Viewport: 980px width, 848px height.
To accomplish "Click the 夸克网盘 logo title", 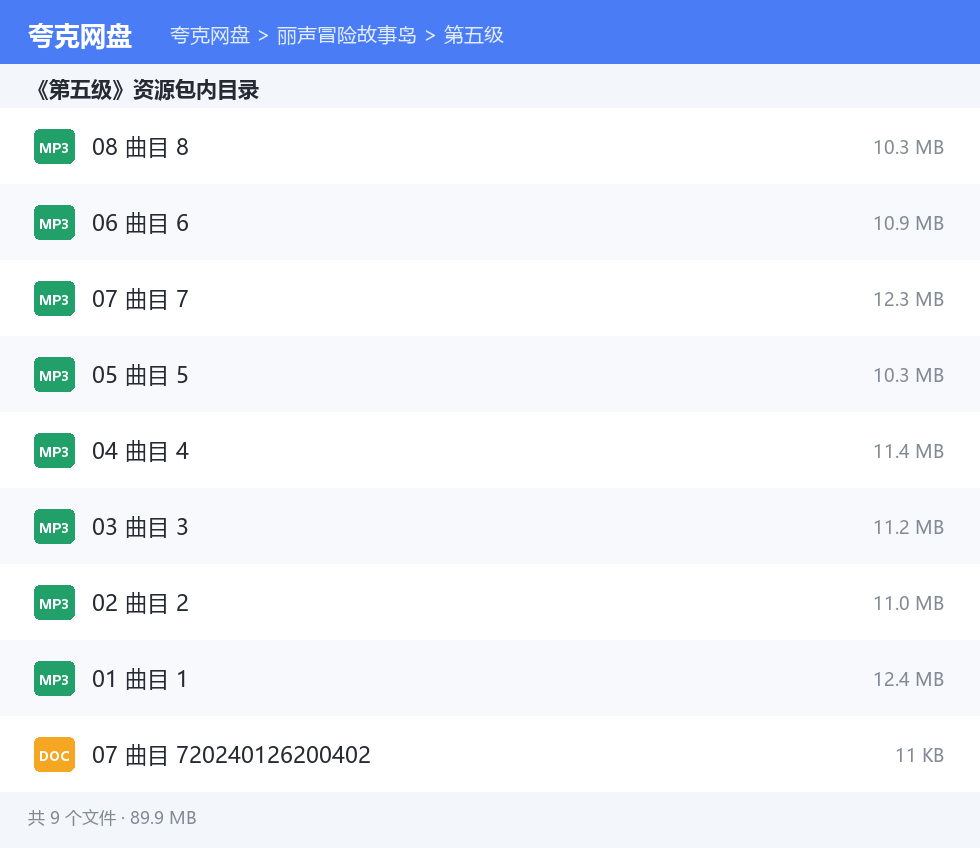I will click(80, 36).
